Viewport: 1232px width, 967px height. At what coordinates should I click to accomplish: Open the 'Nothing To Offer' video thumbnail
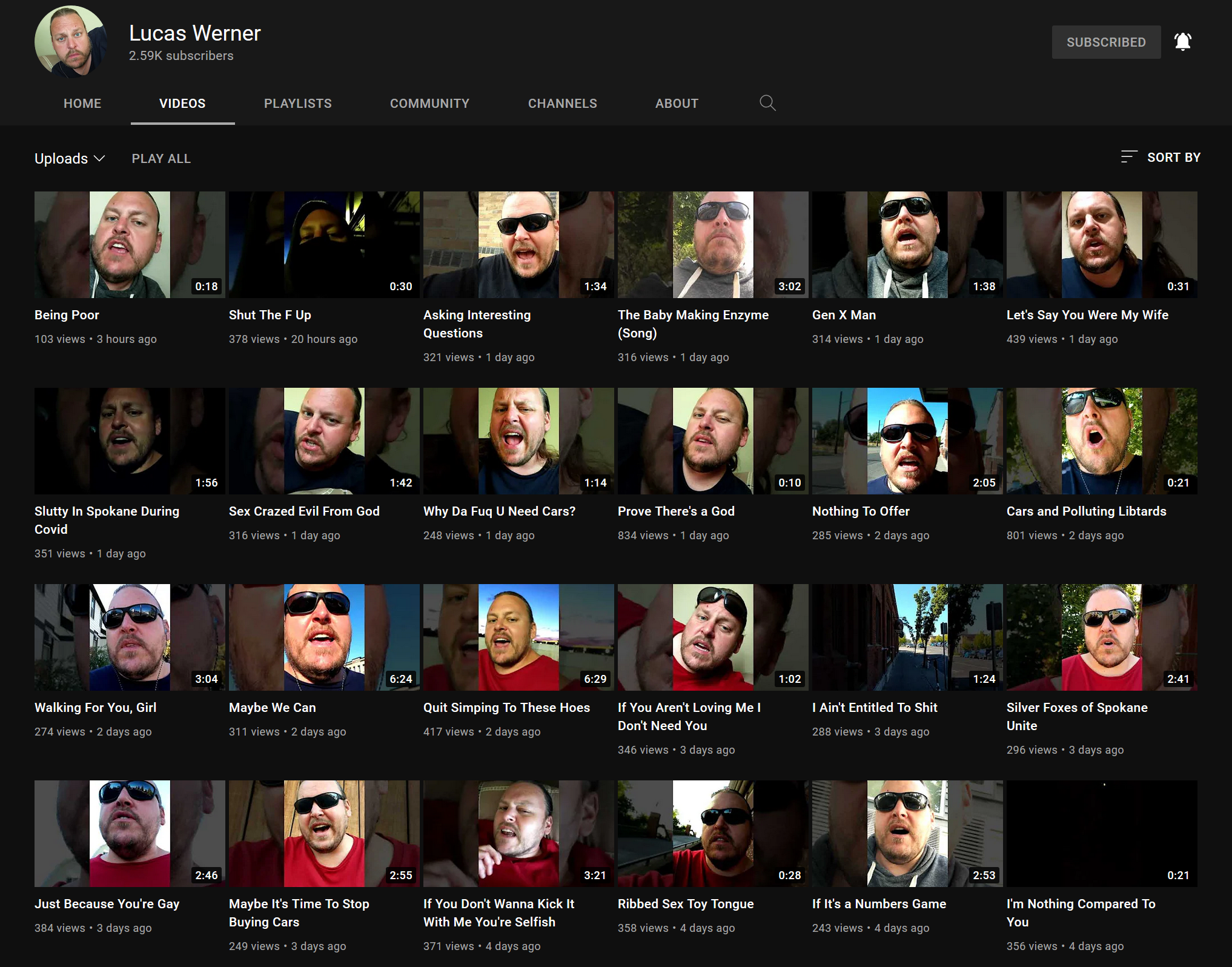coord(907,441)
